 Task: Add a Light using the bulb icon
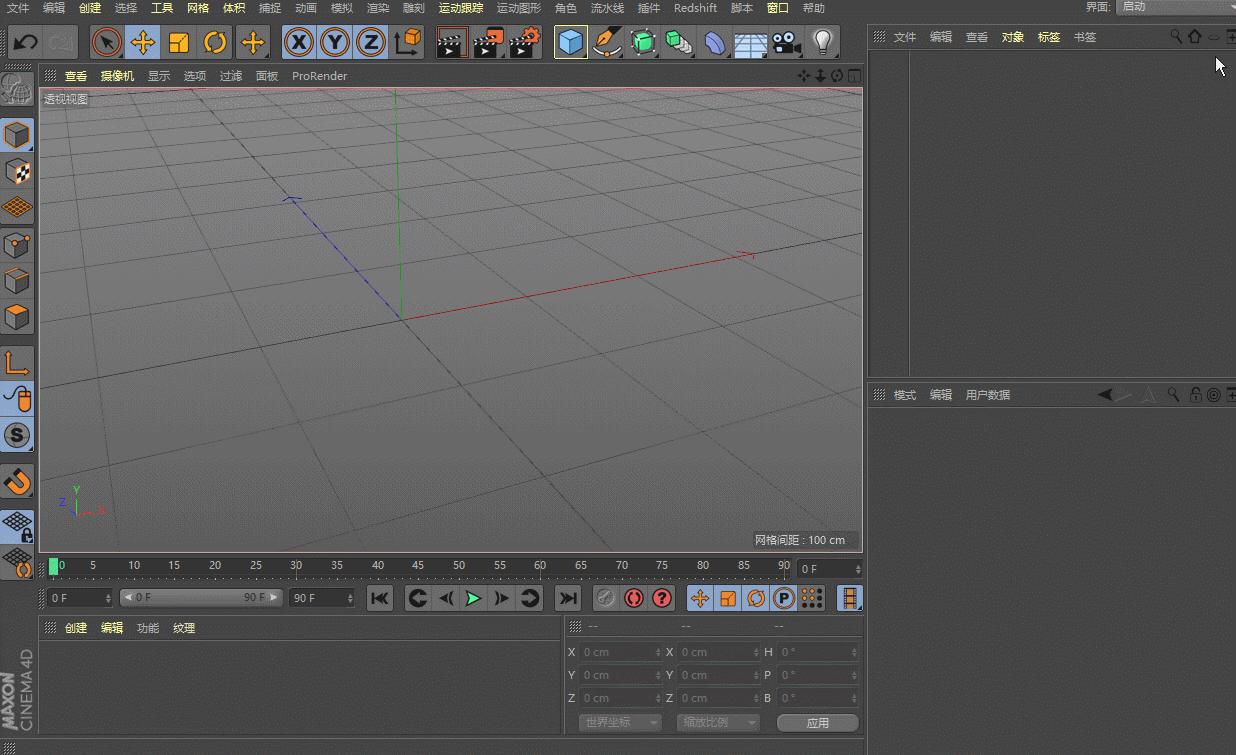(822, 42)
